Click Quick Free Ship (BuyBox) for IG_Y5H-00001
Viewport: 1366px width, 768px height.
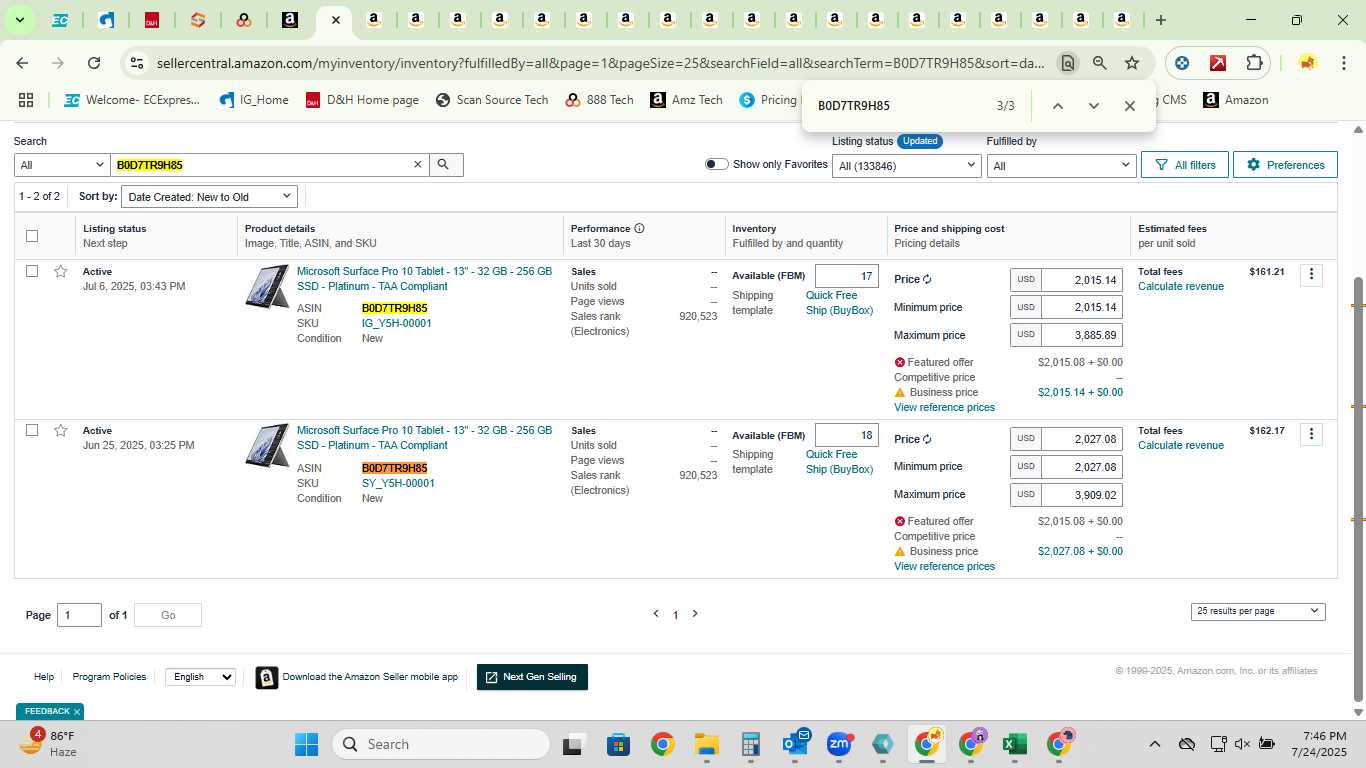click(839, 303)
